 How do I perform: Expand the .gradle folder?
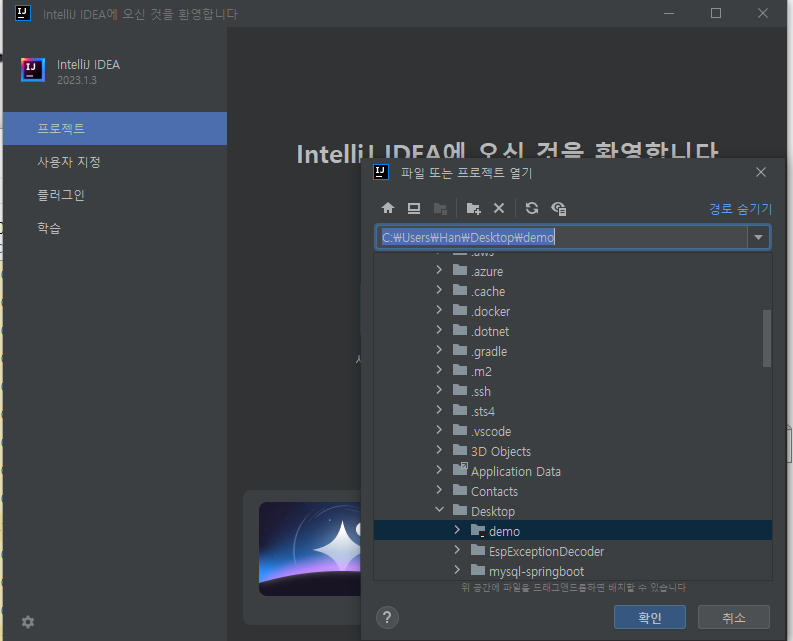click(439, 350)
